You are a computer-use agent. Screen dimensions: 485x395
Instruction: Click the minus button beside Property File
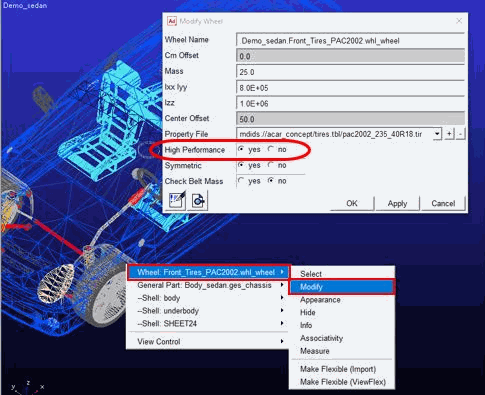[460, 134]
